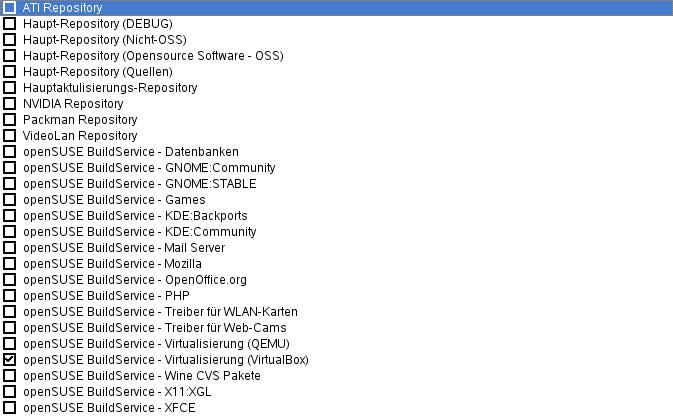Image resolution: width=673 pixels, height=420 pixels.
Task: Select the 'openSUSE BuildService - OpenOffice.org' row text
Action: coord(135,280)
